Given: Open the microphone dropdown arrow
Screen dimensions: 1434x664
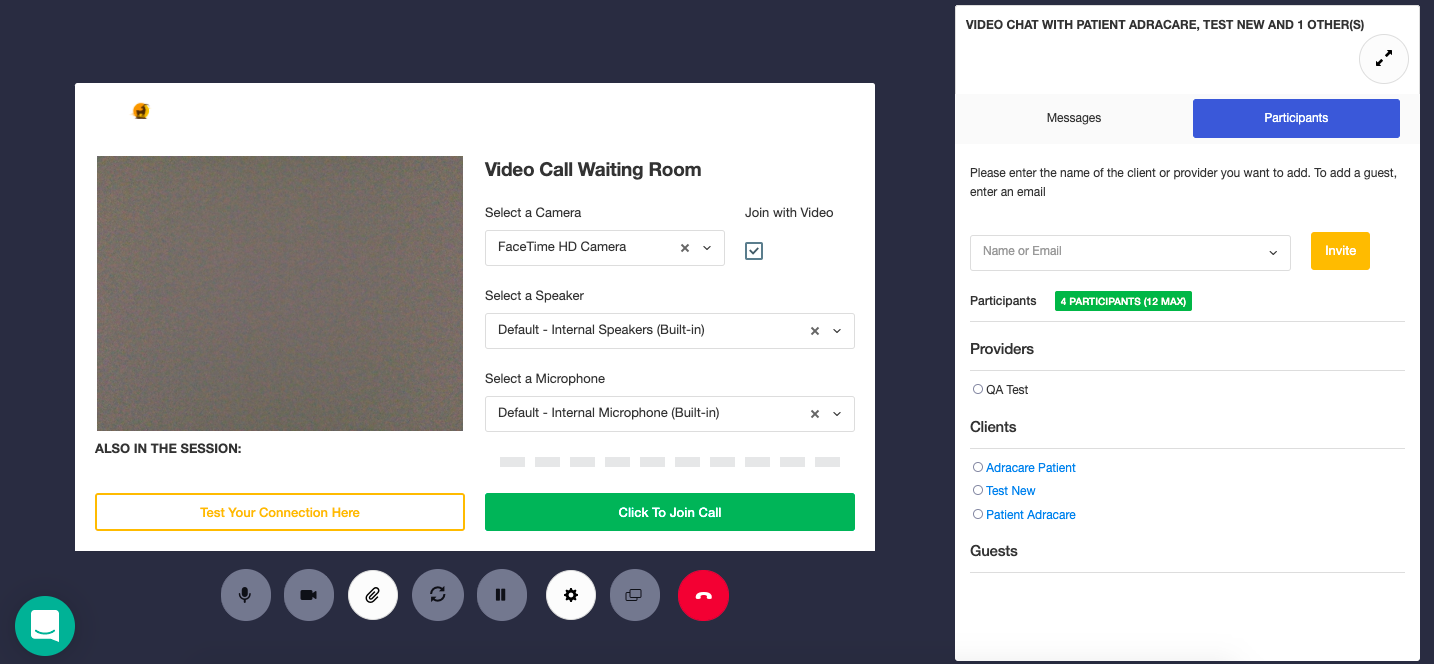Looking at the screenshot, I should (x=837, y=414).
